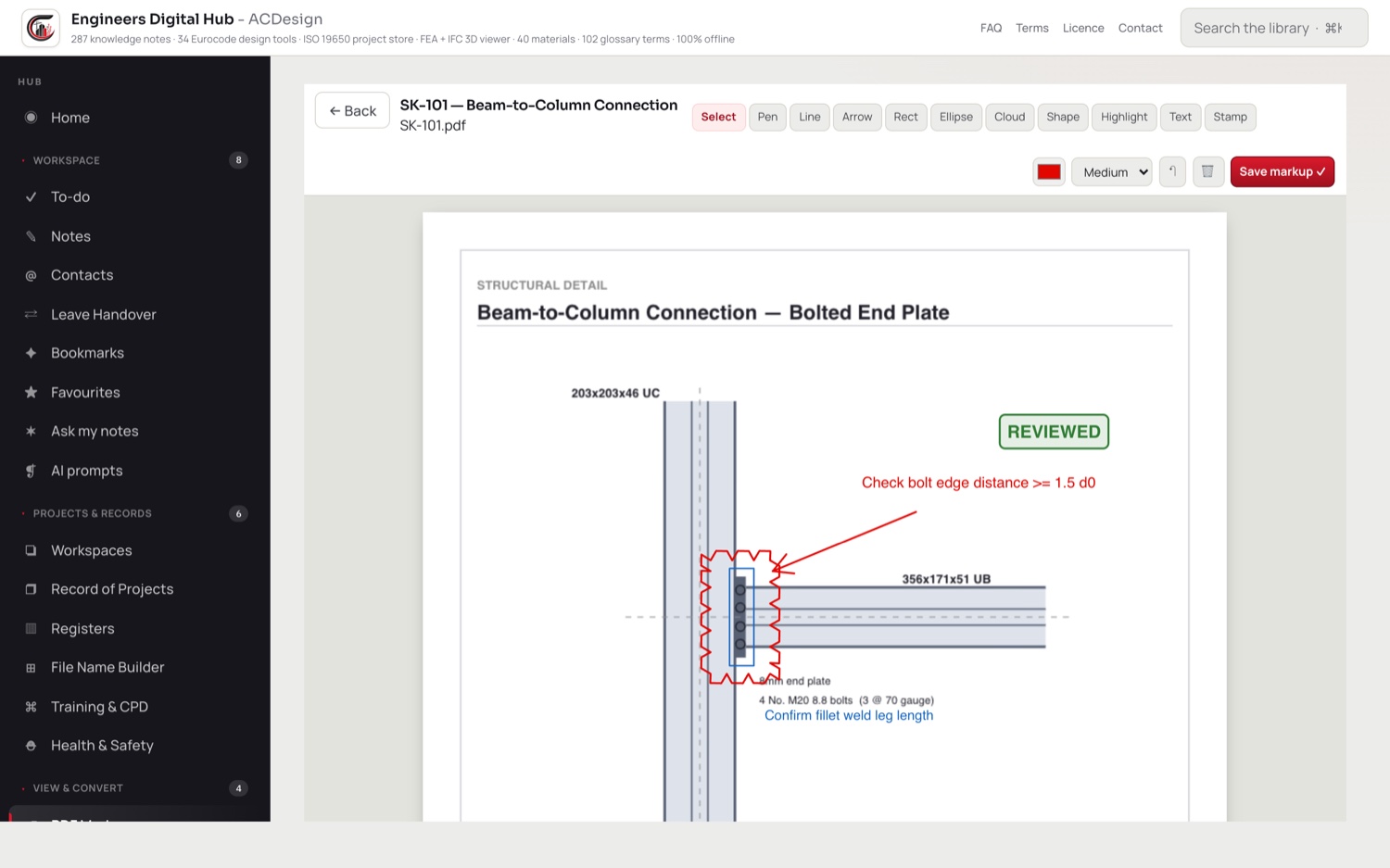The height and width of the screenshot is (868, 1390).
Task: Open Notes in the sidebar
Action: click(135, 236)
